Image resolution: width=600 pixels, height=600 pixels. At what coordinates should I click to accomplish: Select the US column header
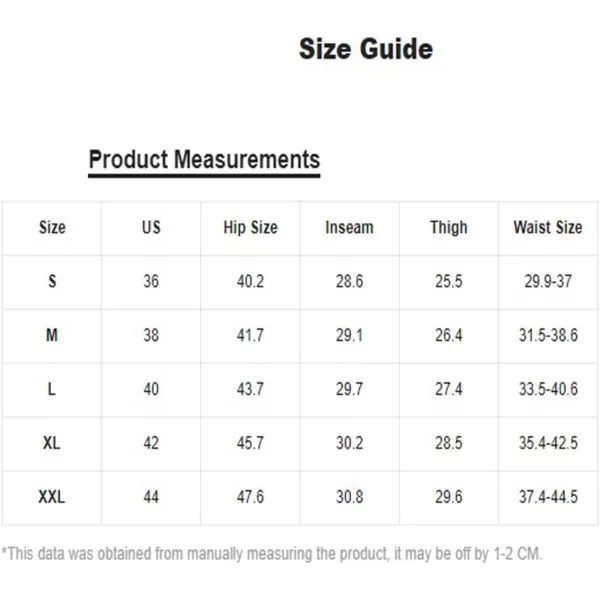(151, 227)
